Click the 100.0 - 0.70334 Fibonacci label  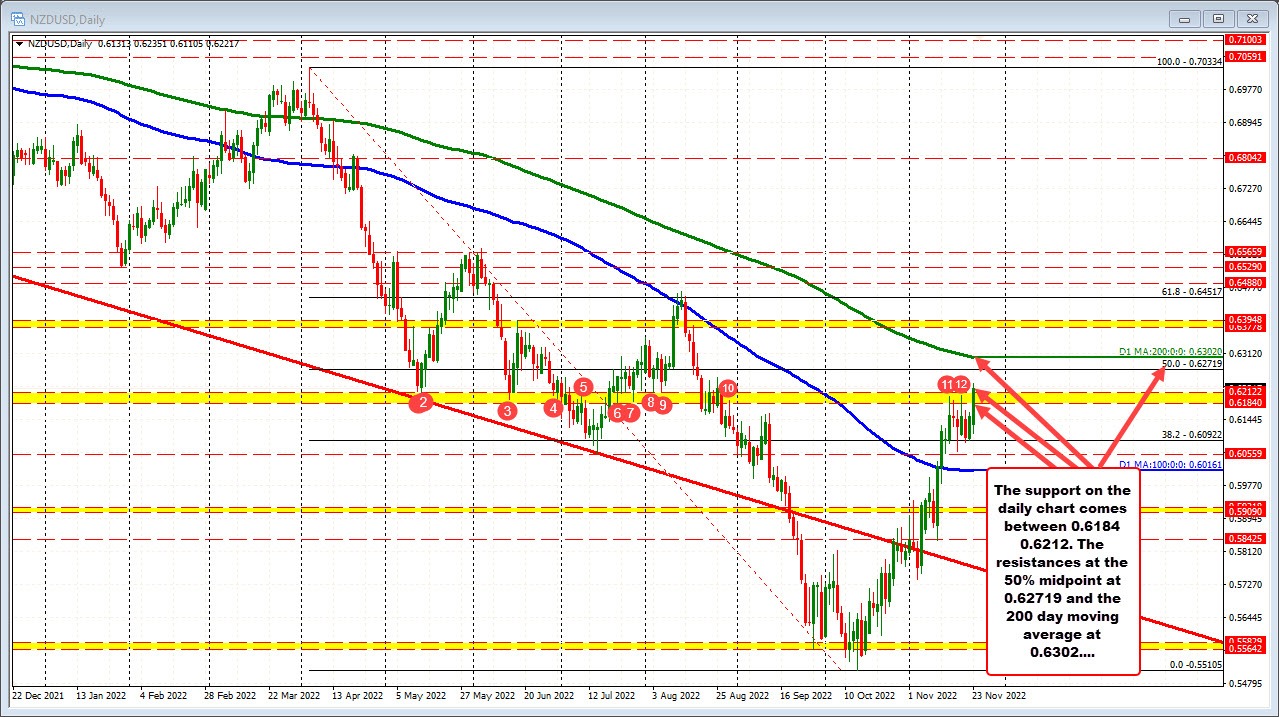pyautogui.click(x=1189, y=61)
